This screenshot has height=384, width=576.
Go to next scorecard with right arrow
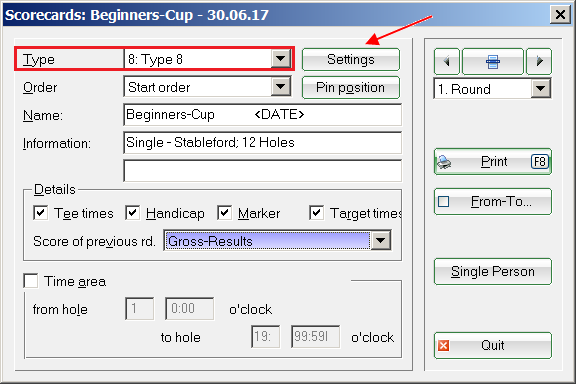click(539, 61)
